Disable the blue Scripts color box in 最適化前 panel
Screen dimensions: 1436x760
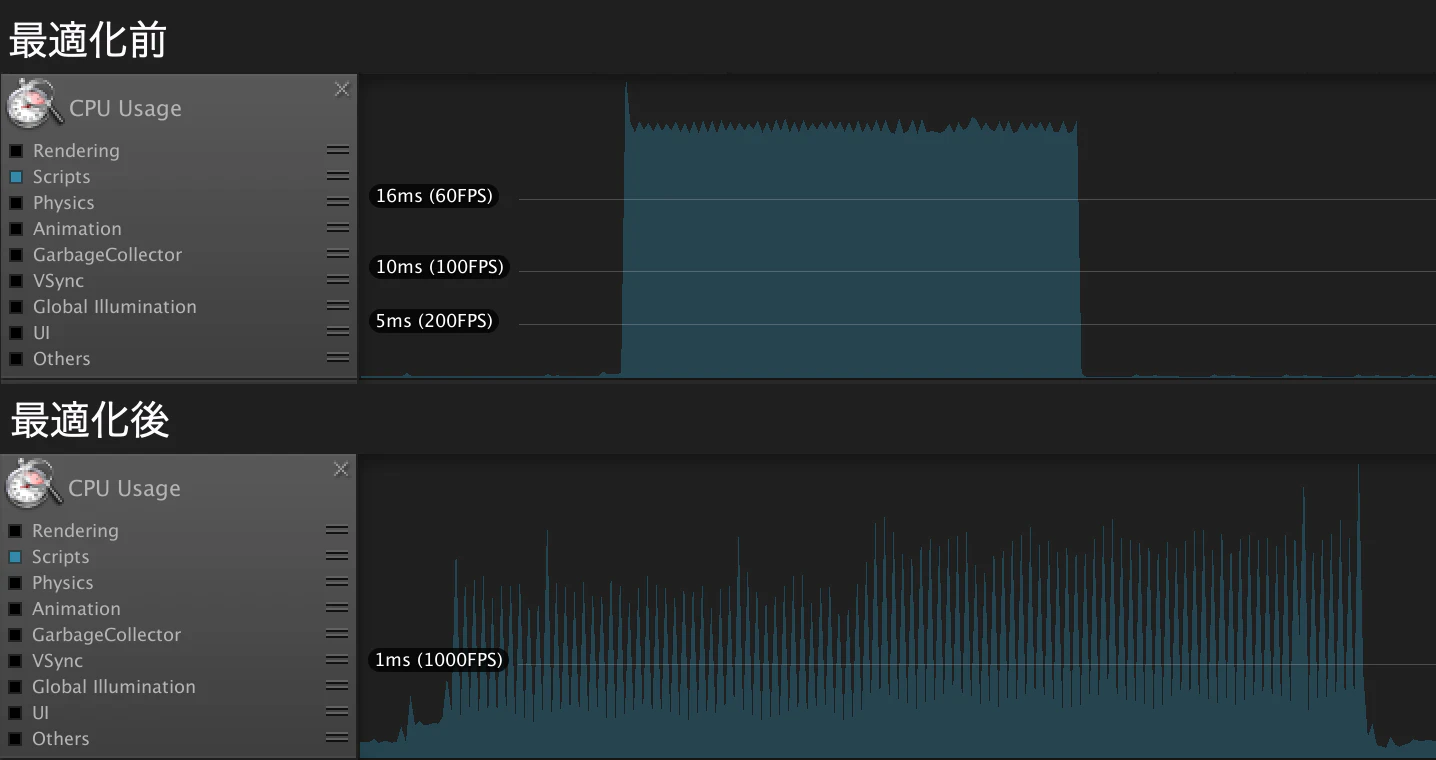coord(16,177)
